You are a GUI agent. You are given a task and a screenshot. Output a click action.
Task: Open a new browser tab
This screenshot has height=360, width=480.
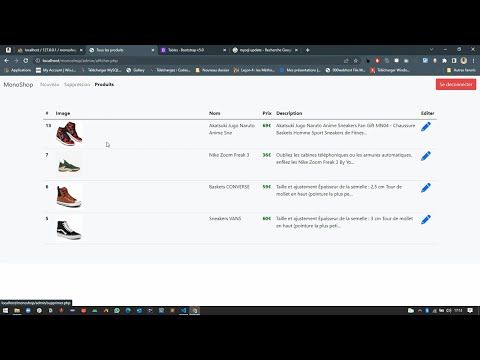tap(308, 50)
